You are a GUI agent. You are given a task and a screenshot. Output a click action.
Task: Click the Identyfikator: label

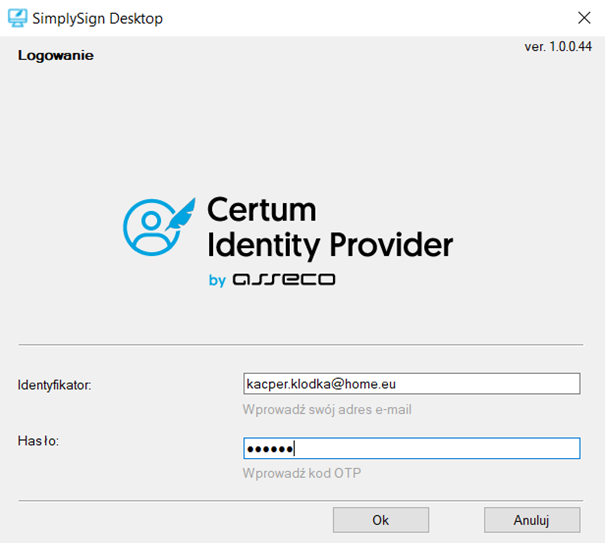54,385
